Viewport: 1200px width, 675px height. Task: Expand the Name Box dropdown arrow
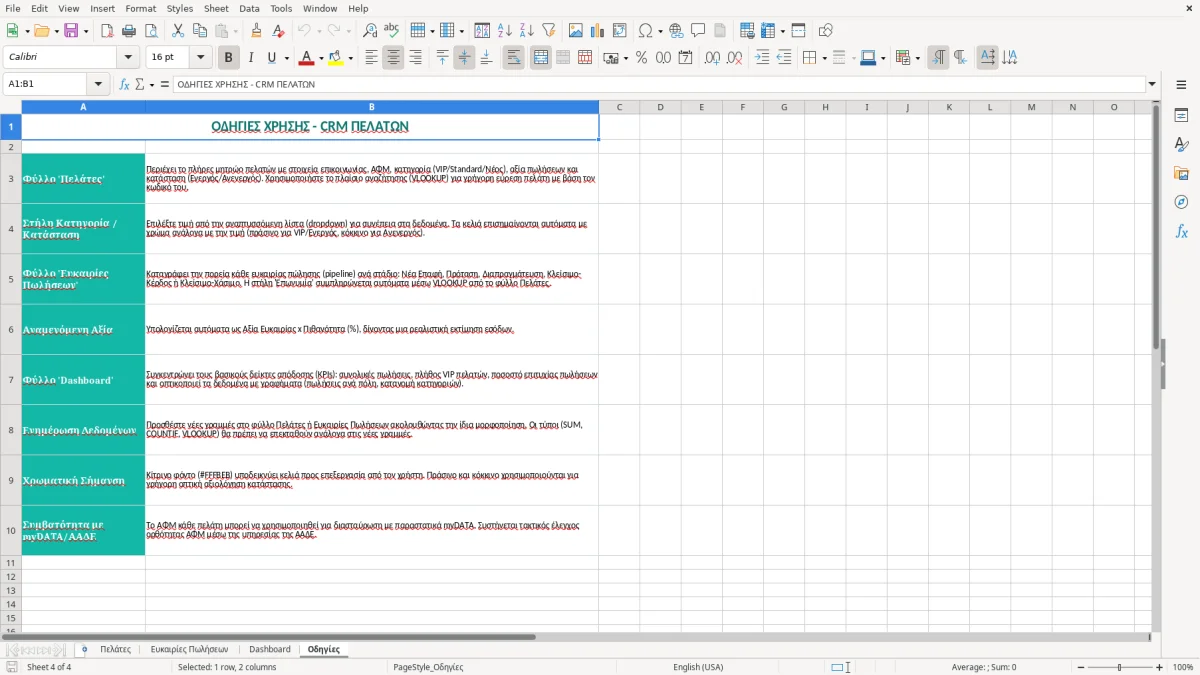click(x=98, y=84)
